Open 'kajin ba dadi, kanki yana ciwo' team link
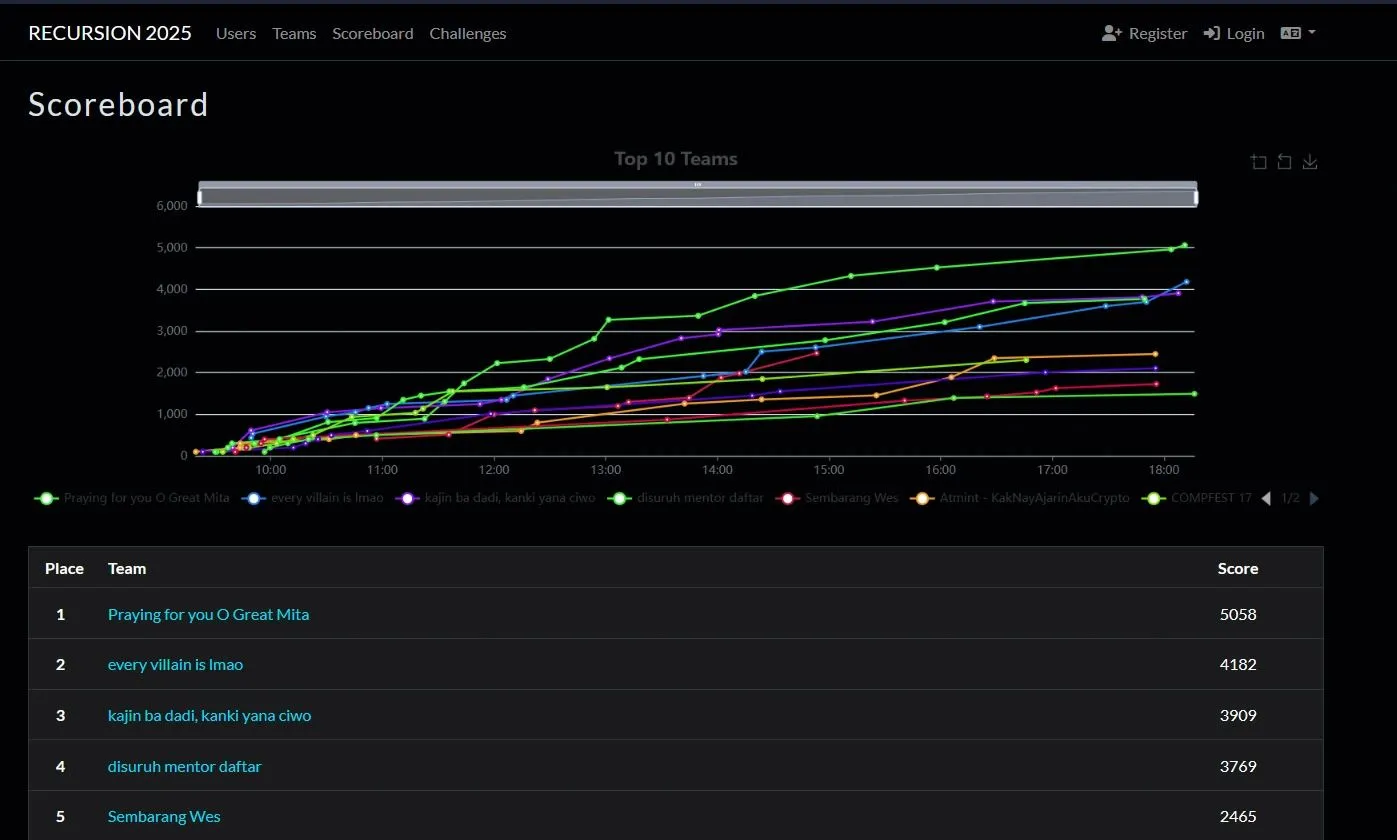 pyautogui.click(x=209, y=715)
